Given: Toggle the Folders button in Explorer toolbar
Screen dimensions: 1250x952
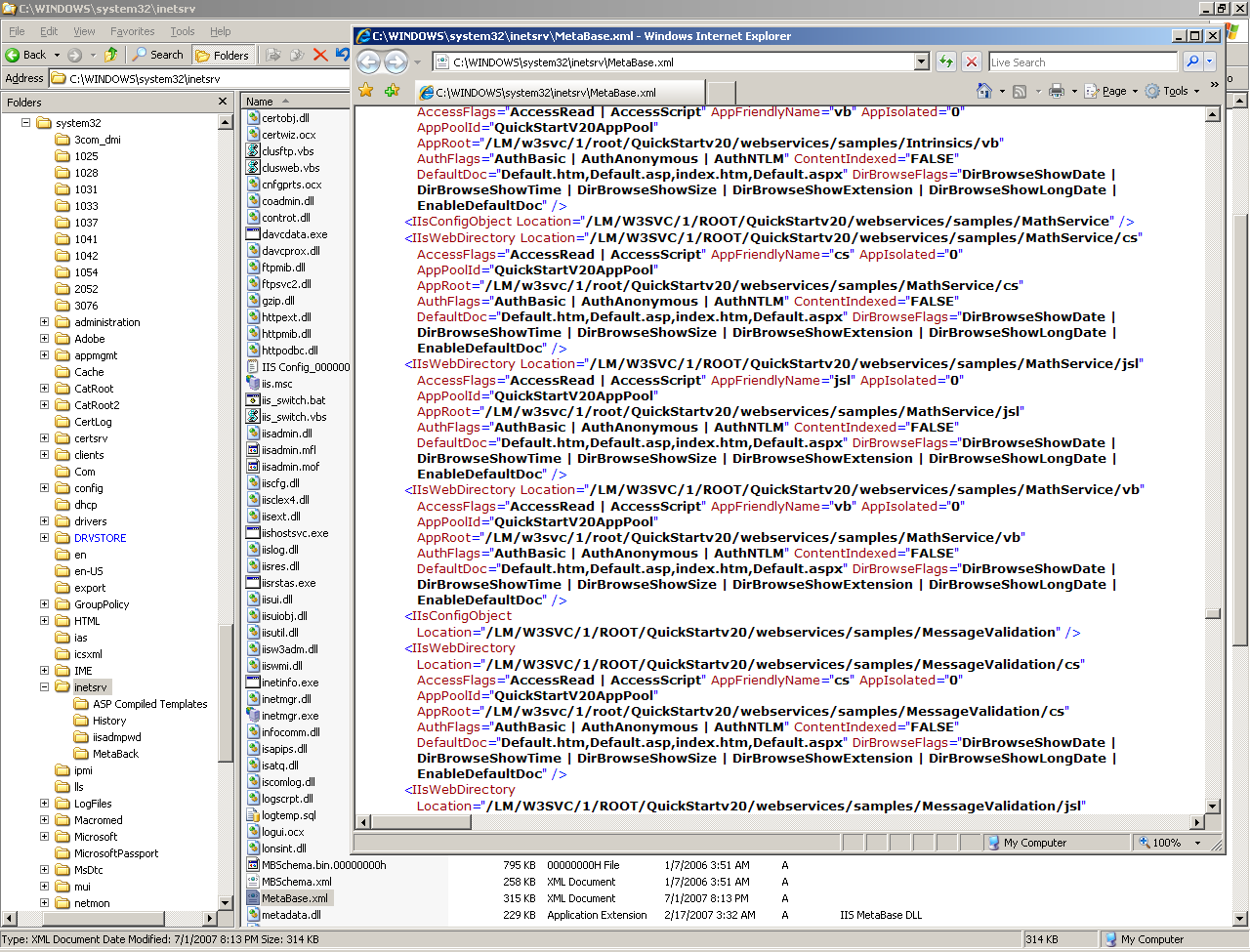Looking at the screenshot, I should click(224, 55).
